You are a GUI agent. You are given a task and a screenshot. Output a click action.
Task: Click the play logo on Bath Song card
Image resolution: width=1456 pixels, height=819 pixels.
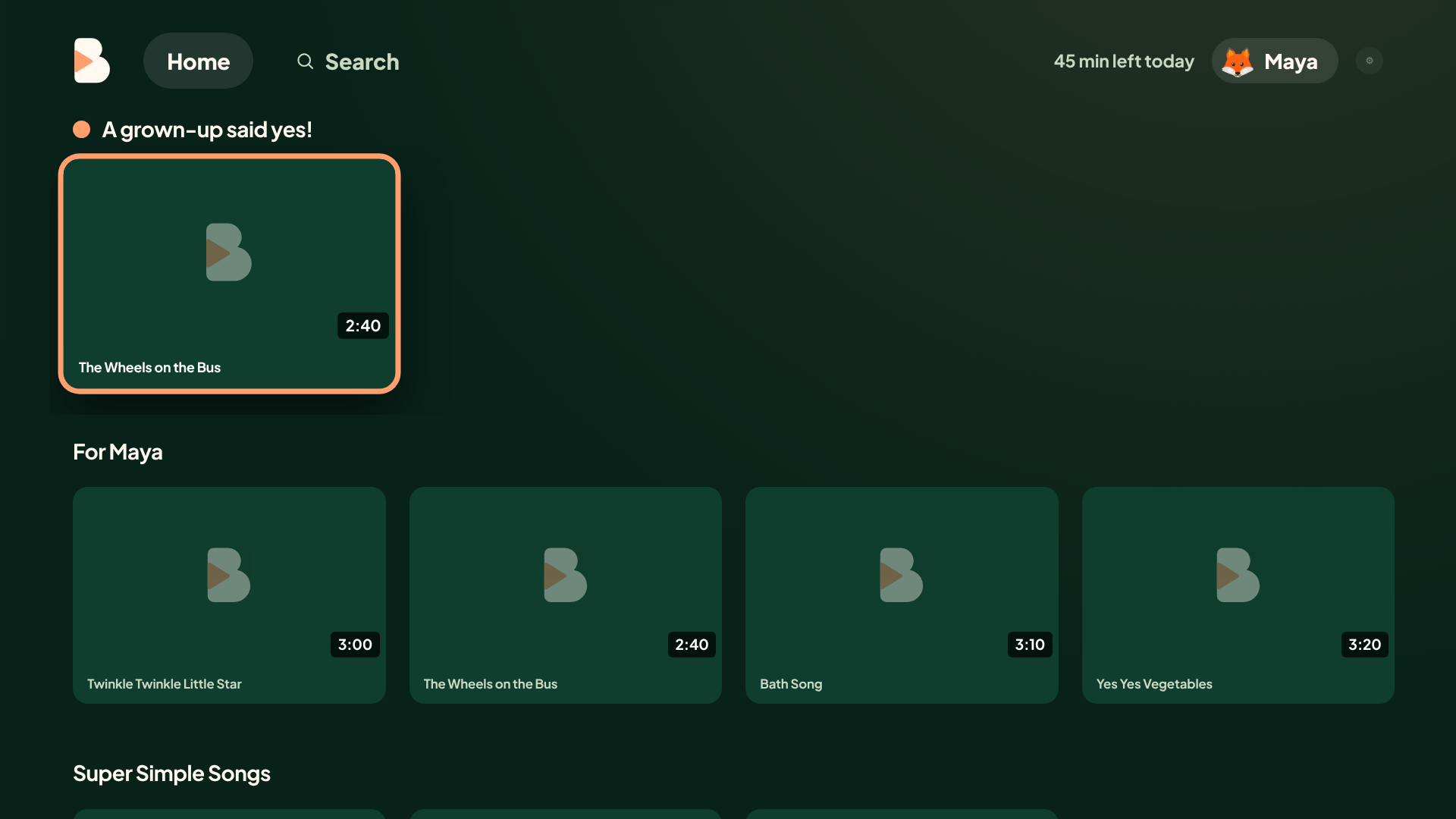pyautogui.click(x=902, y=575)
